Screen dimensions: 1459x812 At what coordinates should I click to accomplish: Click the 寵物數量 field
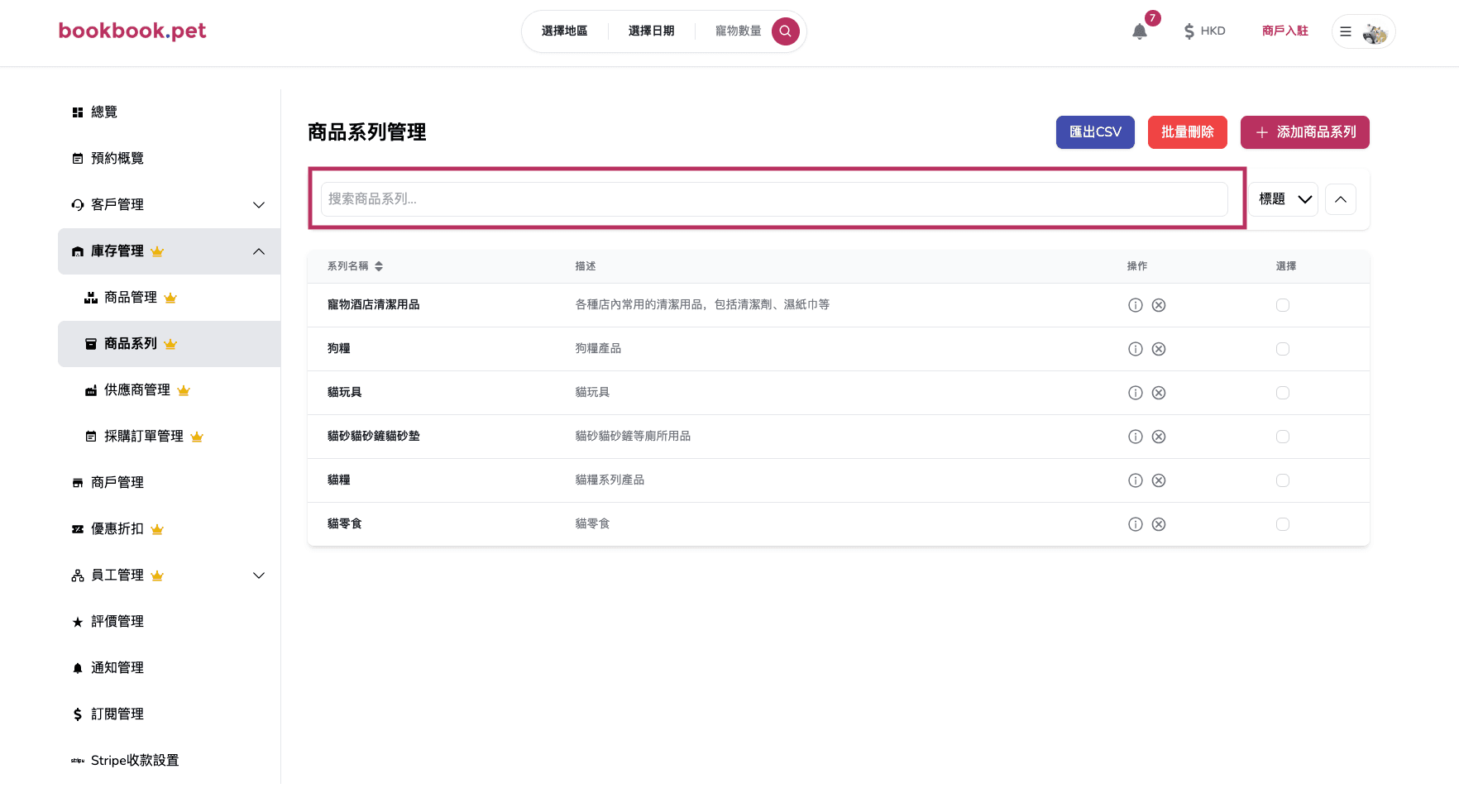click(x=738, y=31)
